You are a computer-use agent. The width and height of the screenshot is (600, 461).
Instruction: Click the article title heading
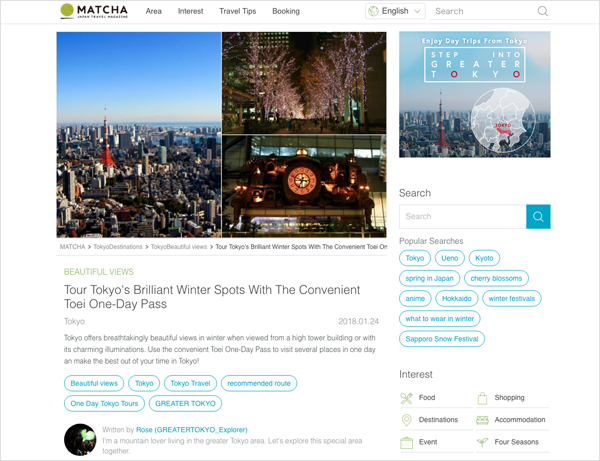[212, 297]
